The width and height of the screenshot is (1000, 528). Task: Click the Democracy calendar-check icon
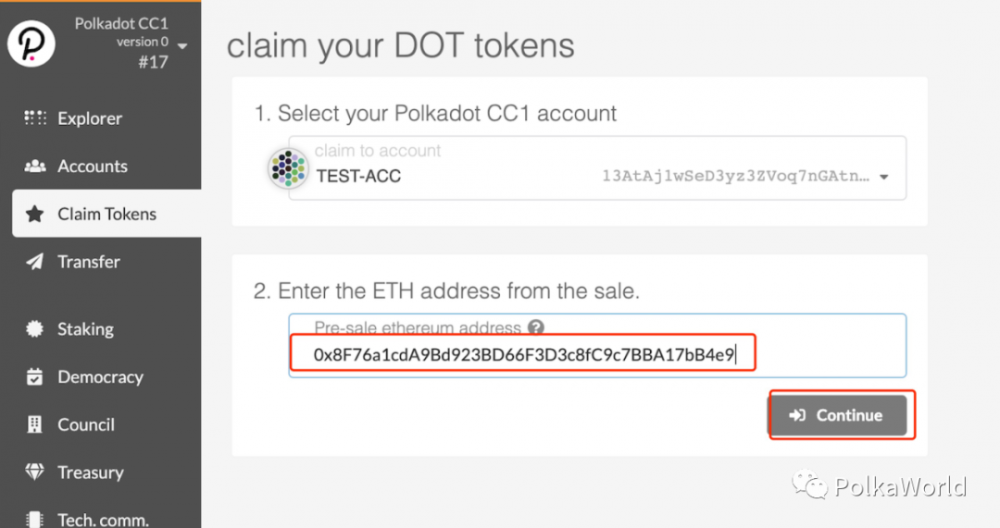pos(35,377)
